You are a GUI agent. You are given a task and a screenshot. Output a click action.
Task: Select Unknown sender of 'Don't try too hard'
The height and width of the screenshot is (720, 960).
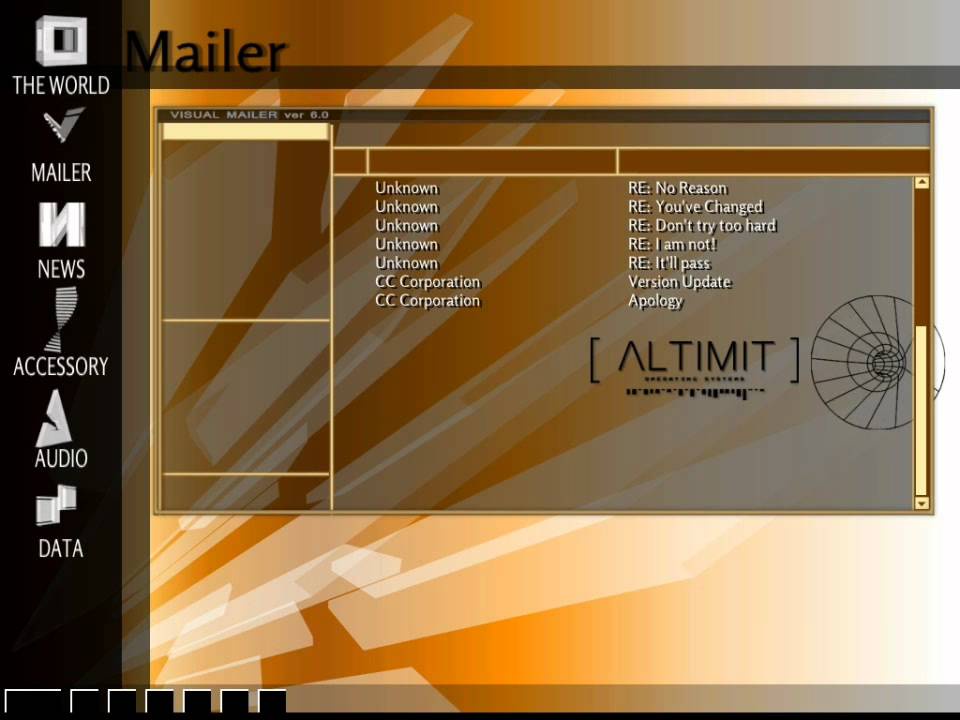click(x=407, y=226)
